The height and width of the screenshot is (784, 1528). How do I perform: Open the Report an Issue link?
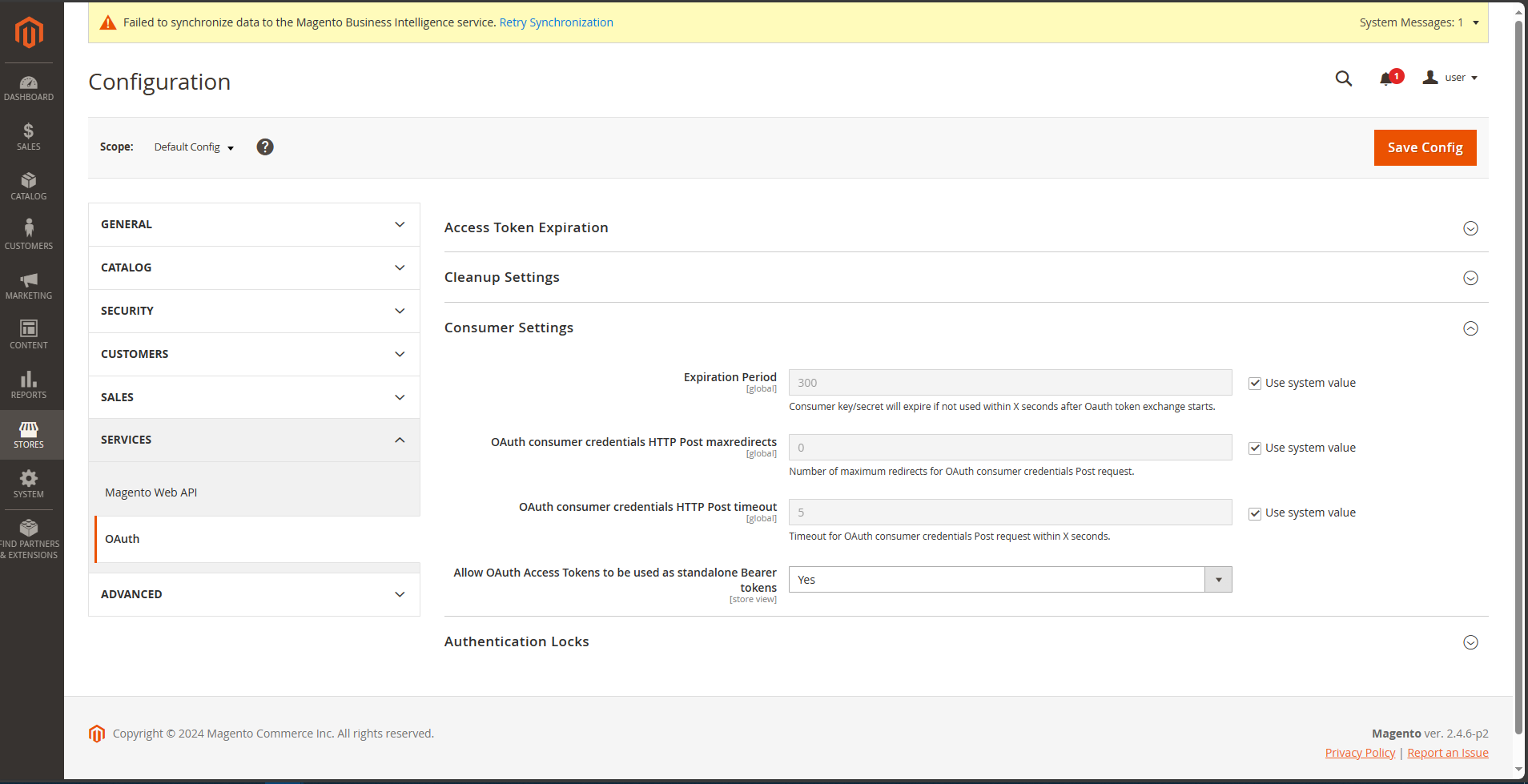[x=1448, y=753]
